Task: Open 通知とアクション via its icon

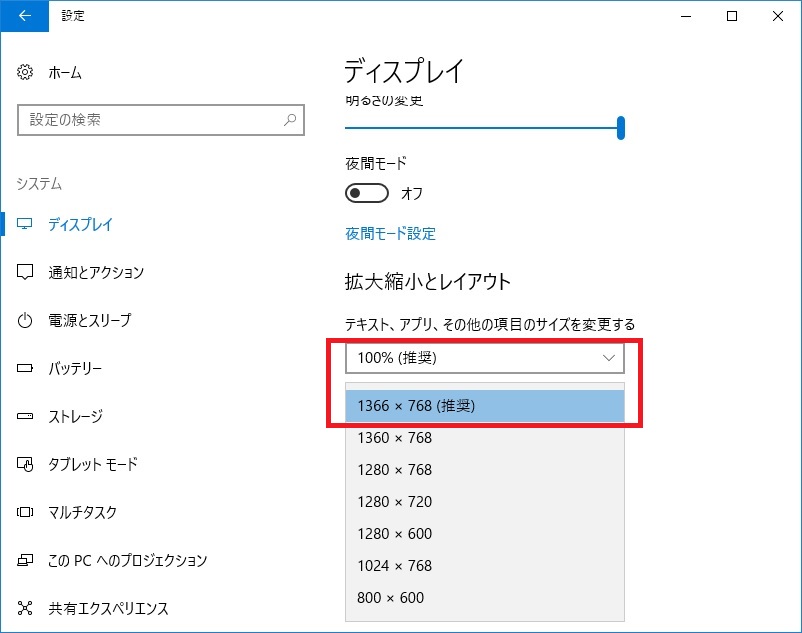Action: (x=26, y=272)
